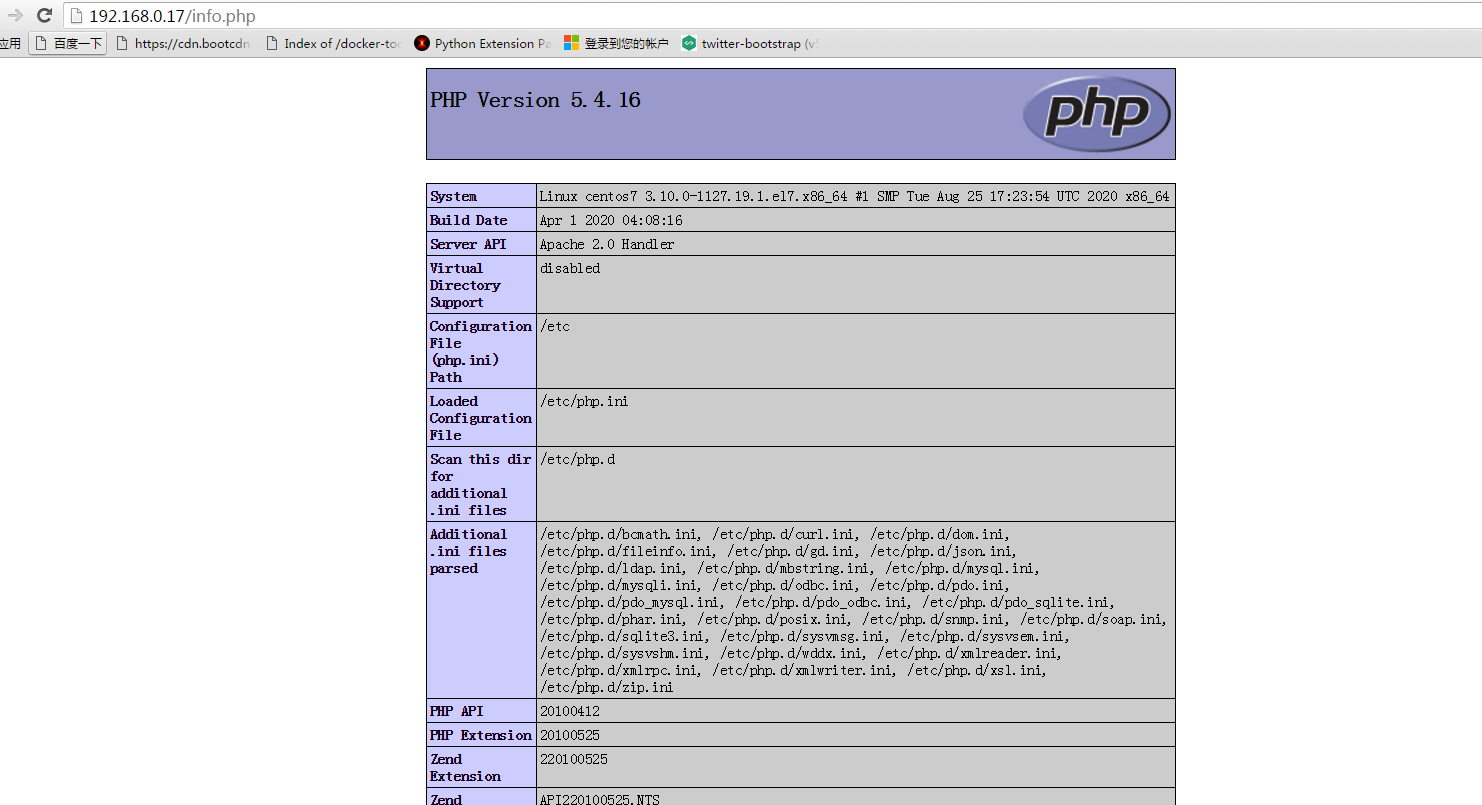Open the cdn.bootcdn bookmark
This screenshot has width=1482, height=805.
click(182, 43)
